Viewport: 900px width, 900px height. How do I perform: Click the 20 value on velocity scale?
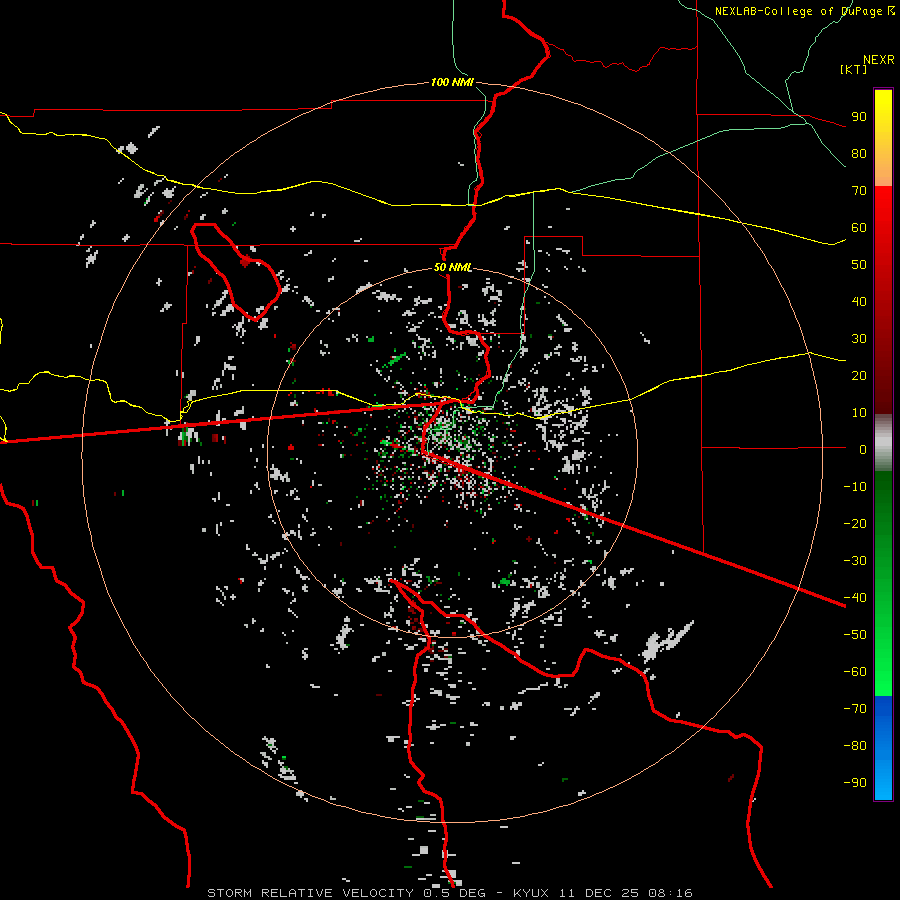coord(859,376)
